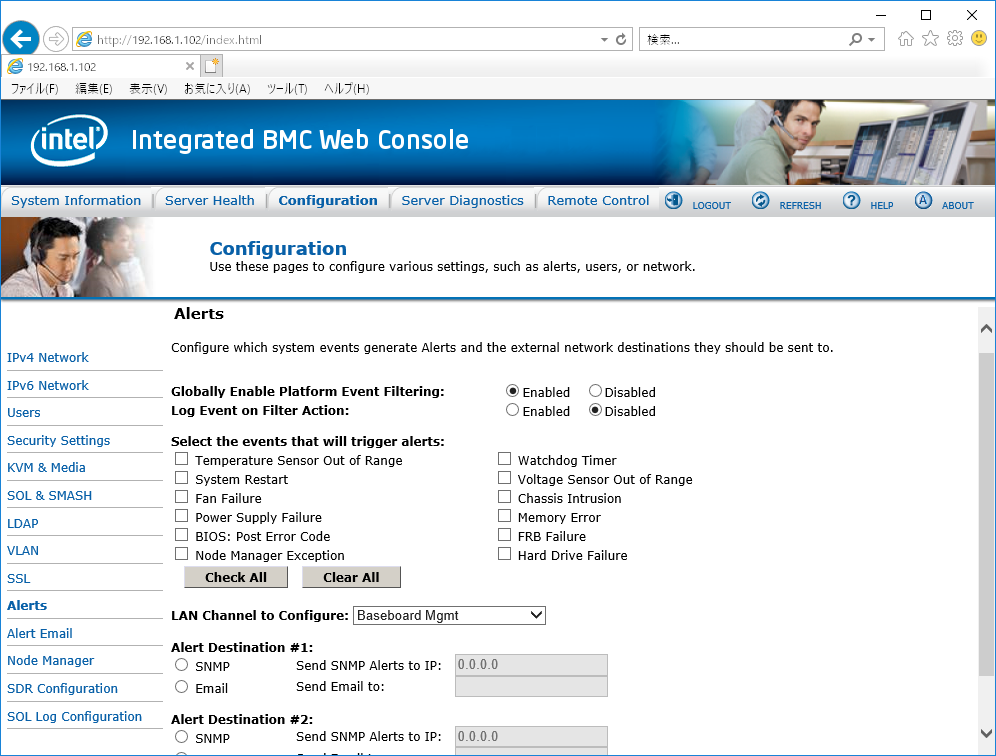Click the browser Back arrow button
The image size is (996, 756).
(21, 39)
